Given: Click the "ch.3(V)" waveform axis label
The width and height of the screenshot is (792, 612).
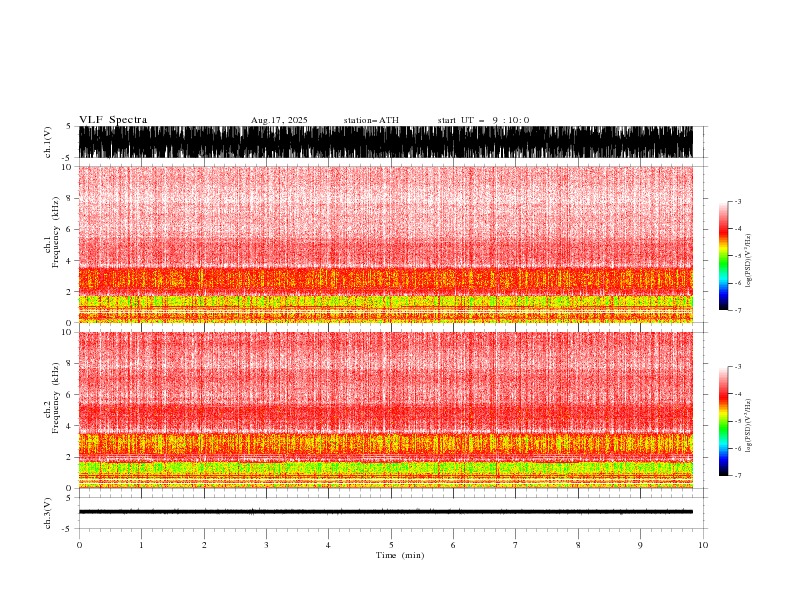Looking at the screenshot, I should click(48, 513).
